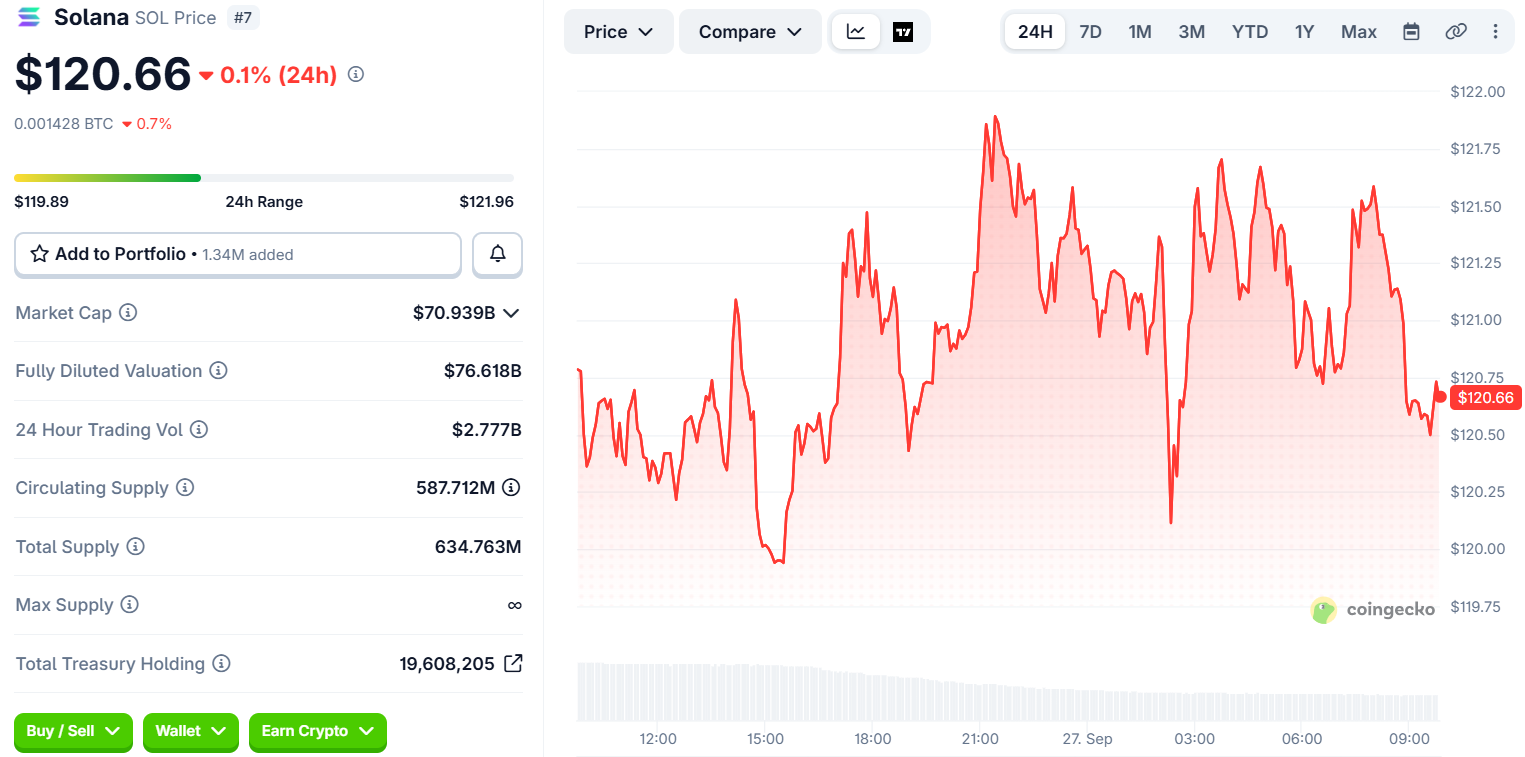Select the Max time range tab

coord(1359,32)
